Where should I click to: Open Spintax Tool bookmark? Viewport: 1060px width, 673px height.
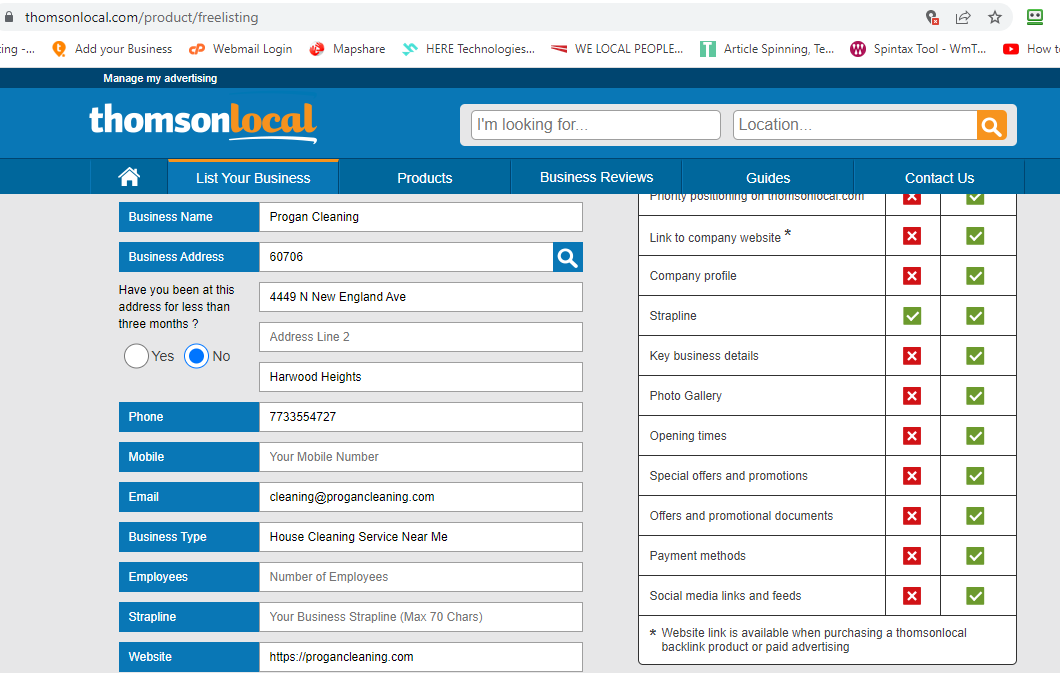pyautogui.click(x=918, y=49)
